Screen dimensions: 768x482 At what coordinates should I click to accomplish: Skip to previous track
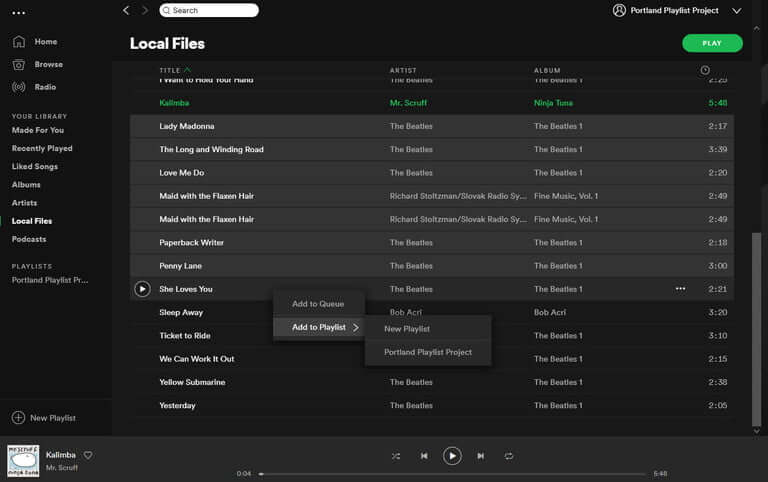424,456
